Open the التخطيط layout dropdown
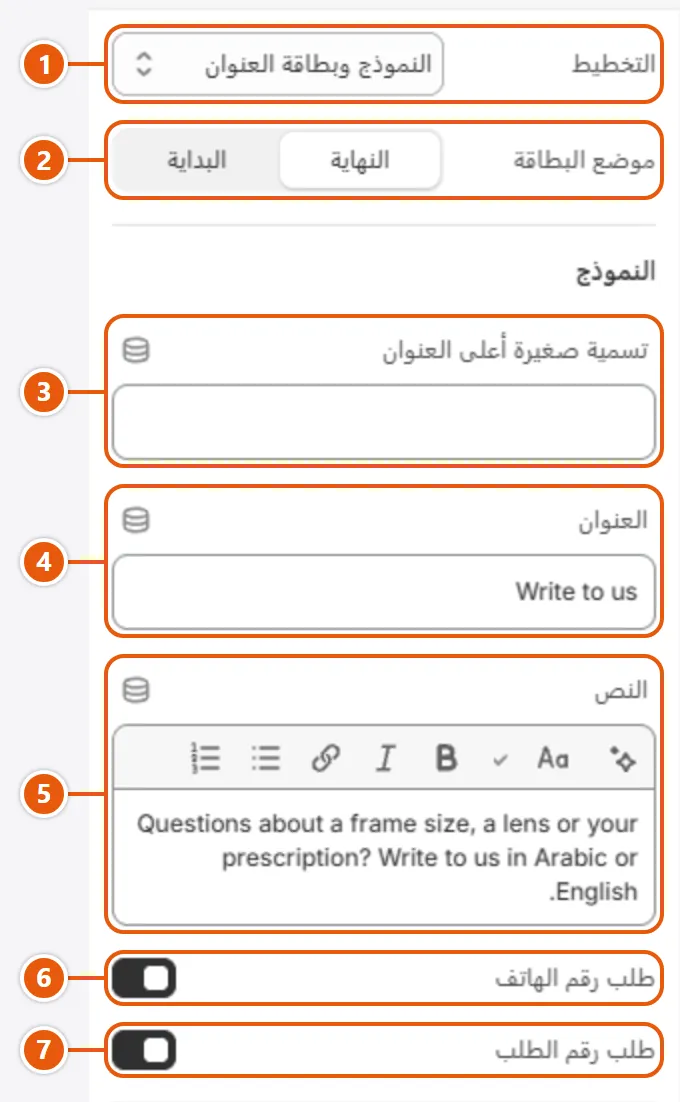Viewport: 680px width, 1102px height. (278, 65)
